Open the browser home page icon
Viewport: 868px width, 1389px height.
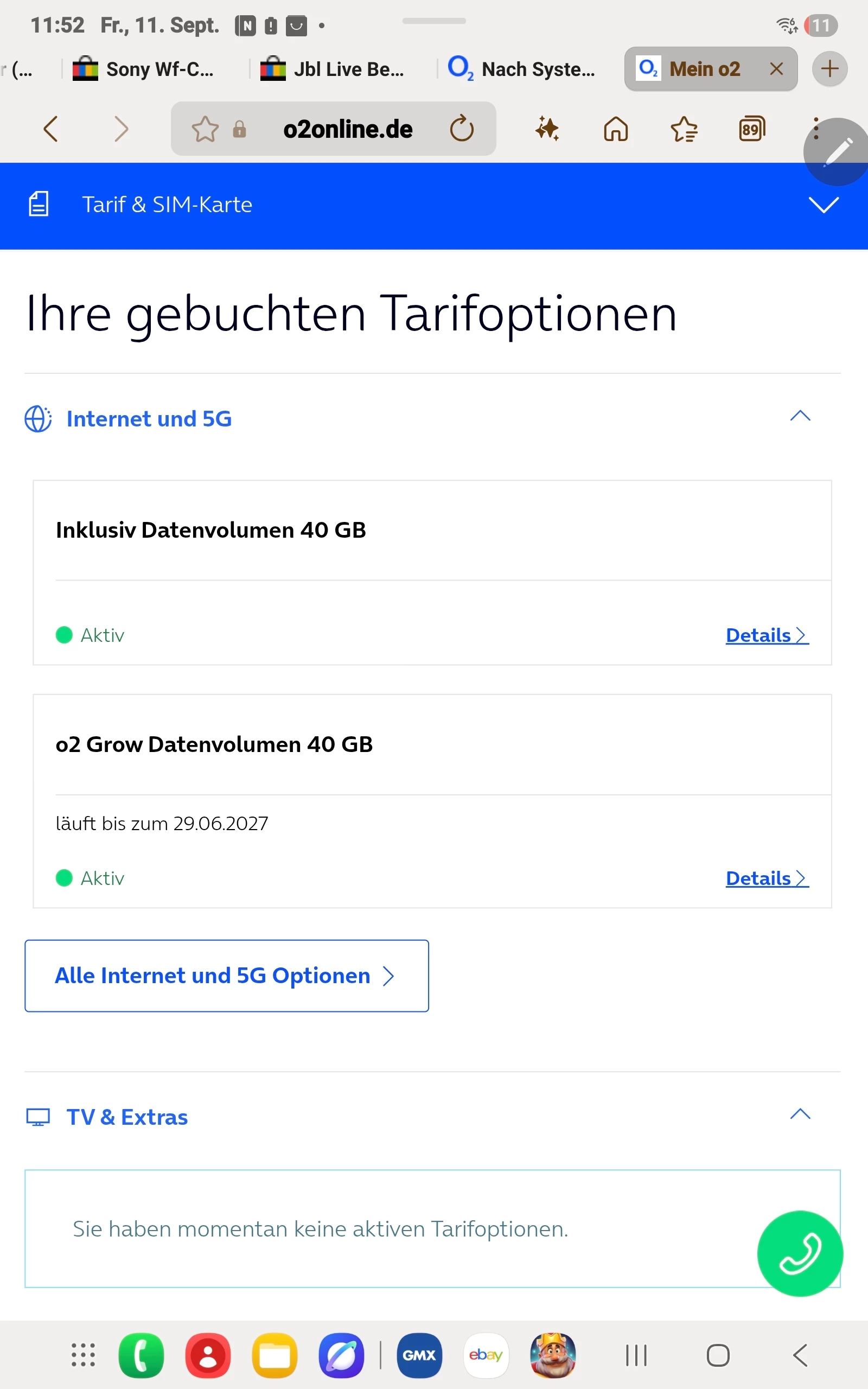[x=615, y=129]
